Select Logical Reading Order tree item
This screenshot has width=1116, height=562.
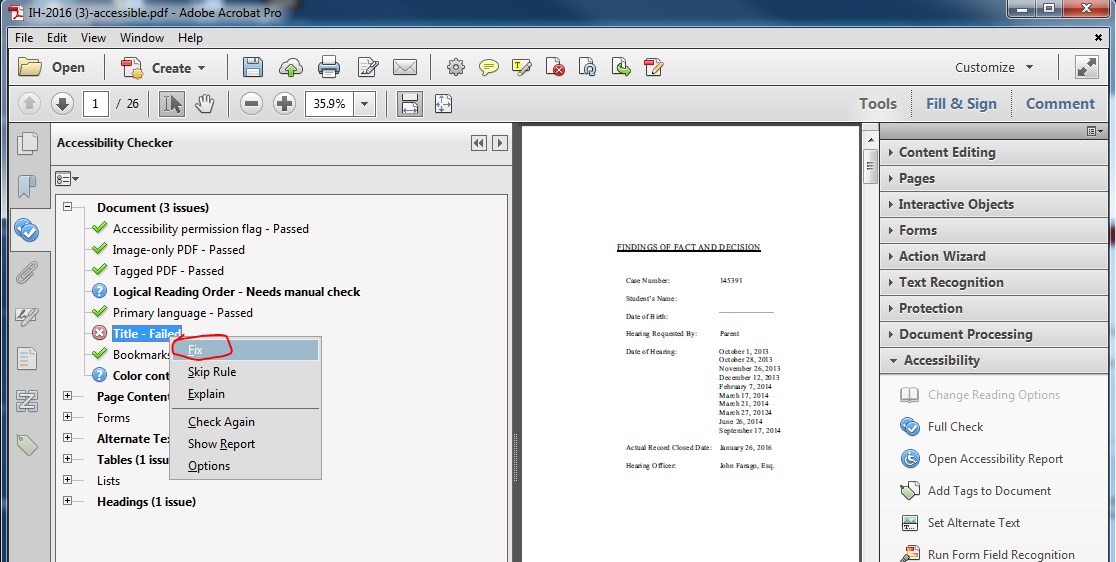pyautogui.click(x=236, y=292)
